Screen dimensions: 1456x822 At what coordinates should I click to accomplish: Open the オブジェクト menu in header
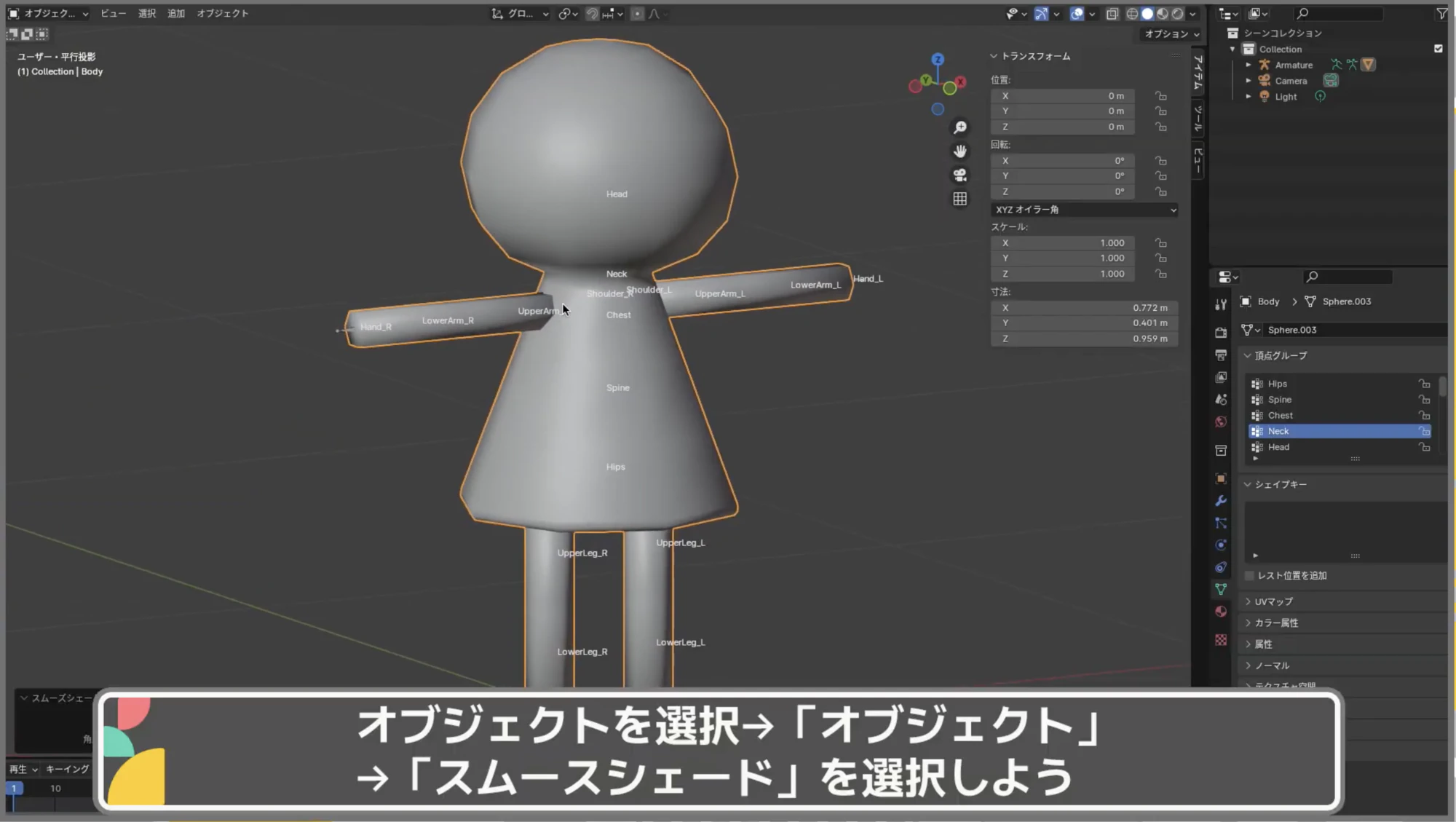coord(222,14)
